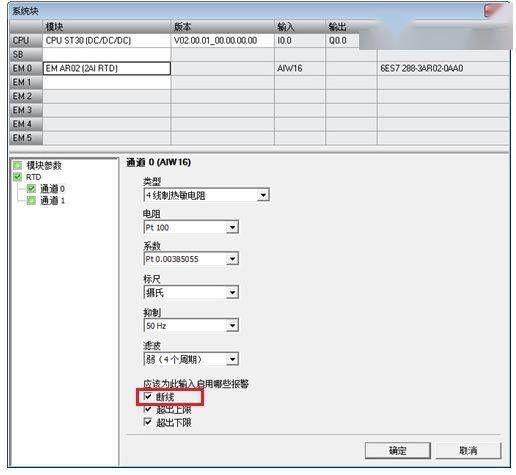This screenshot has height=475, width=516.
Task: Select the 通道 1 tree item
Action: point(53,200)
